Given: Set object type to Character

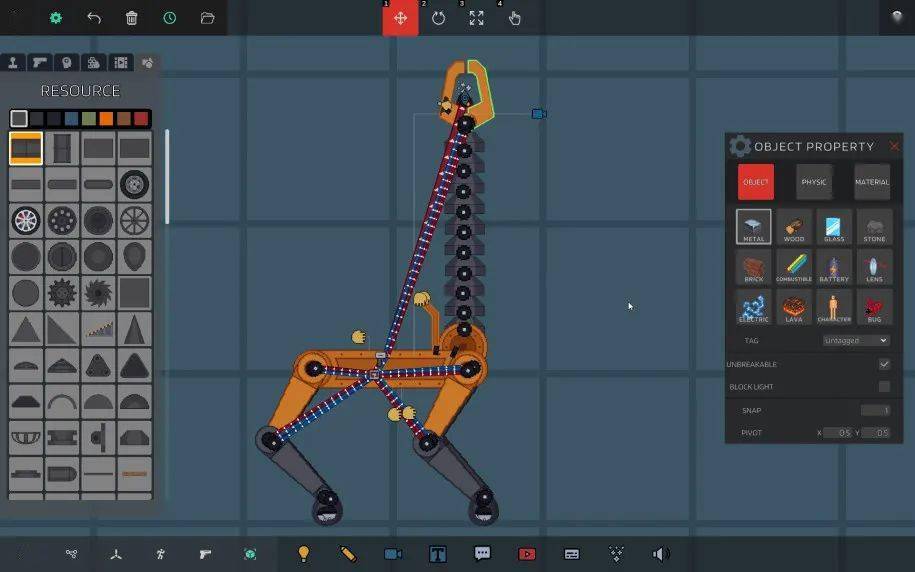Looking at the screenshot, I should click(834, 307).
